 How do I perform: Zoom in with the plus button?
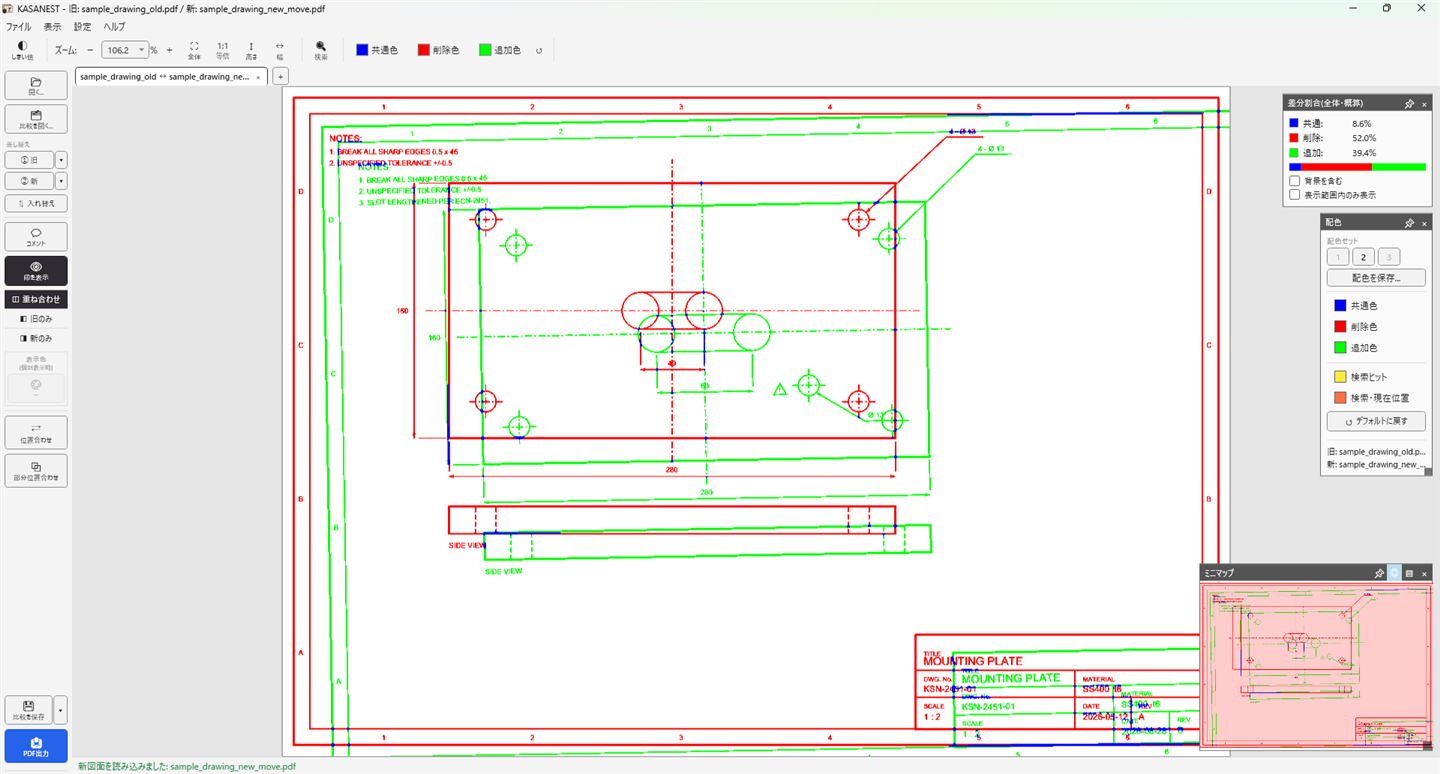[x=169, y=50]
